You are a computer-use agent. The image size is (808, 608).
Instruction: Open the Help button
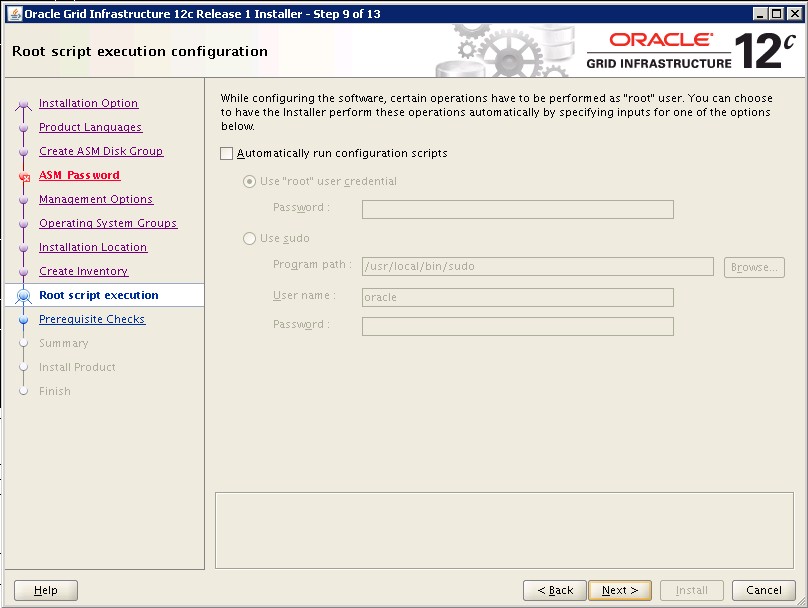pos(46,590)
